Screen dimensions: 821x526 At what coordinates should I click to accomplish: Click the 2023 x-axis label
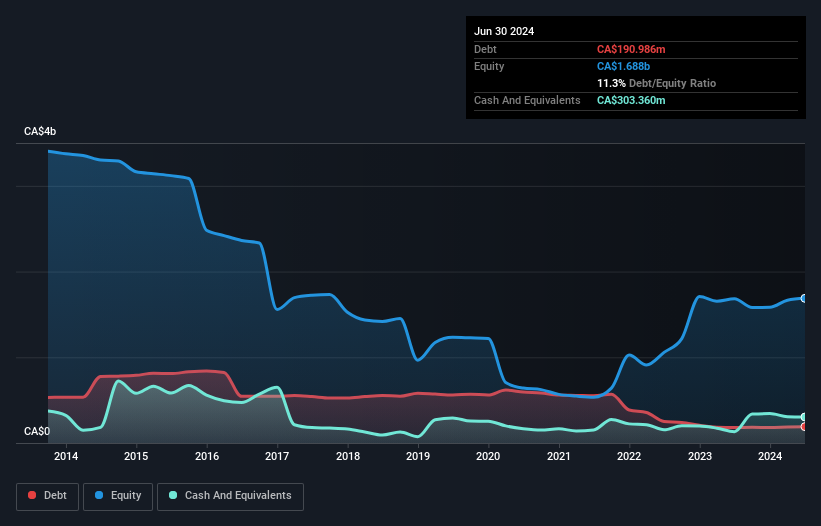point(700,456)
